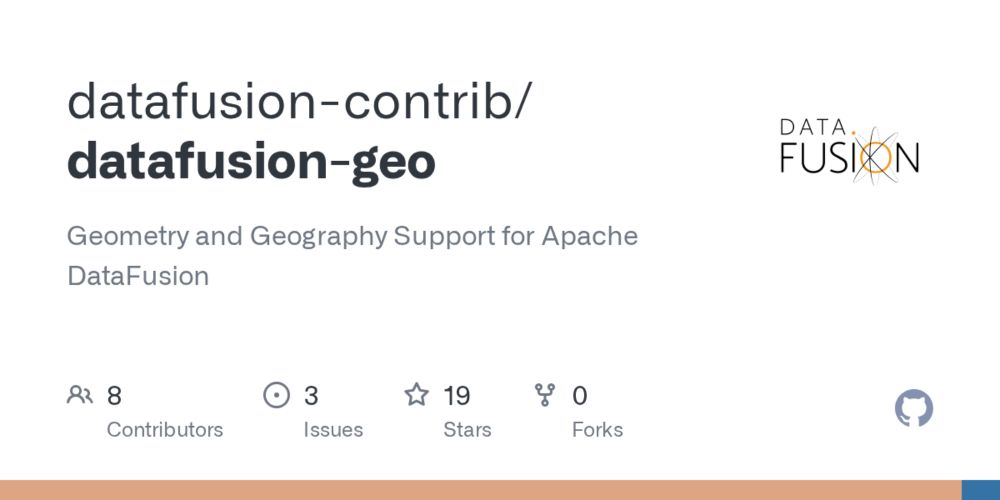Click the contributors count 8
Image resolution: width=1000 pixels, height=500 pixels.
(x=114, y=396)
